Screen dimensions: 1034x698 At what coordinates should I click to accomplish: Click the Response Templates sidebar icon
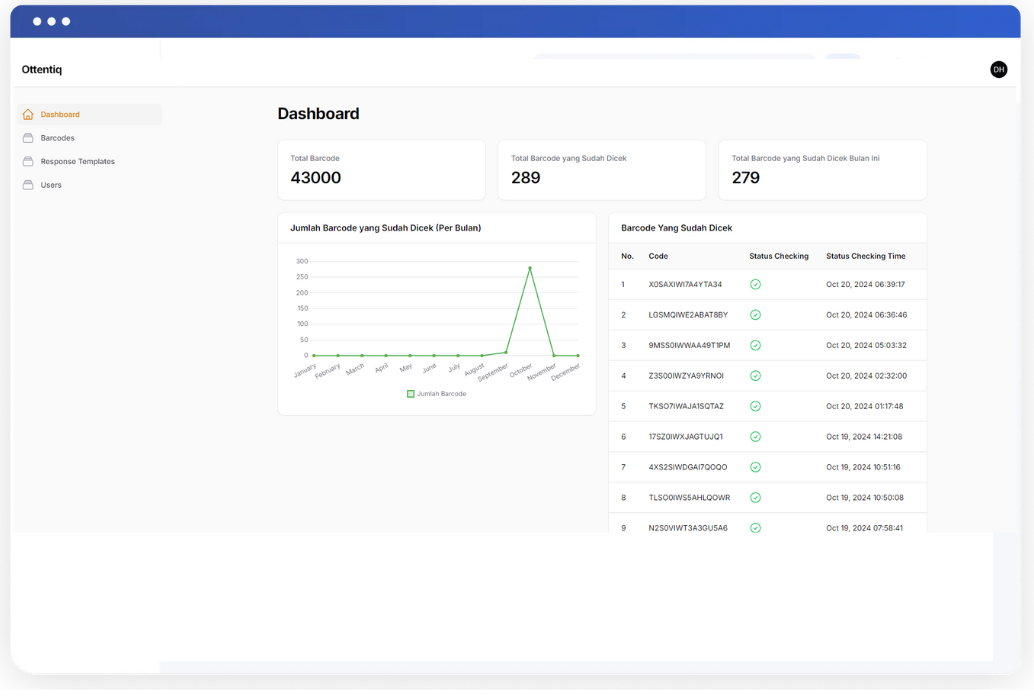click(28, 162)
